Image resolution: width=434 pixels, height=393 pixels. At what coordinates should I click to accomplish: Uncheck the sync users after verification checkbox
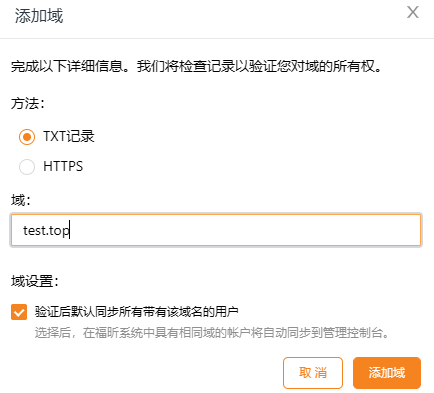pyautogui.click(x=19, y=312)
